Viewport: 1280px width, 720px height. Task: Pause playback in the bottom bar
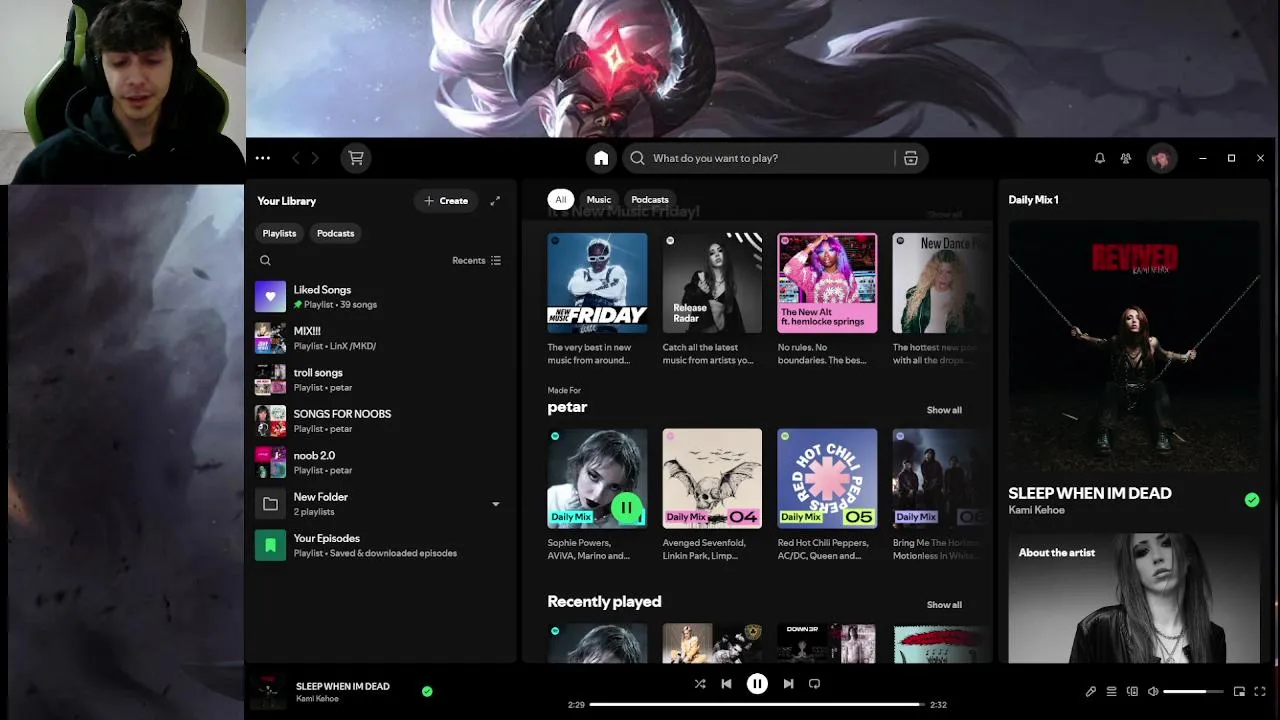point(757,684)
